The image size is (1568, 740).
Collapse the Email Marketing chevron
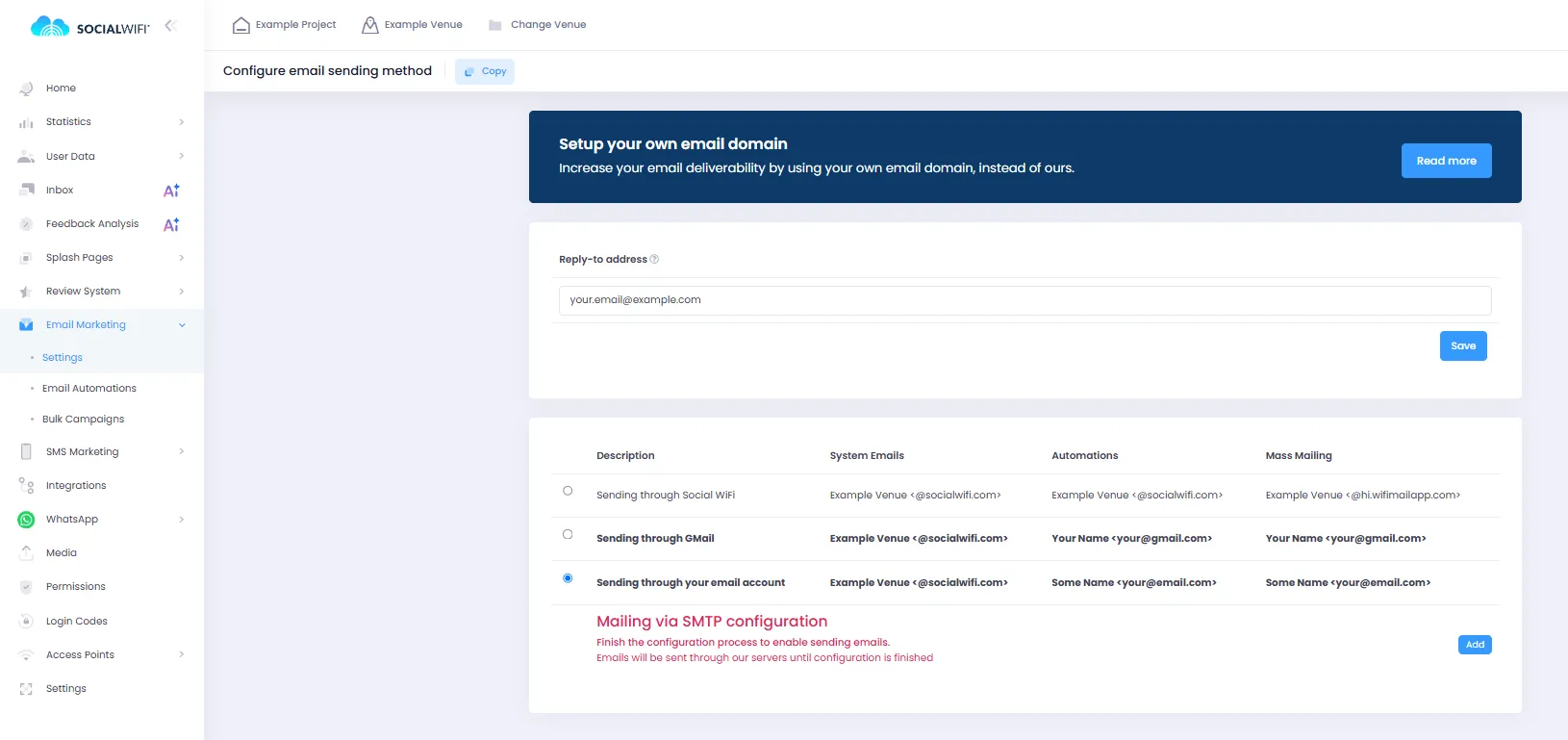coord(182,325)
